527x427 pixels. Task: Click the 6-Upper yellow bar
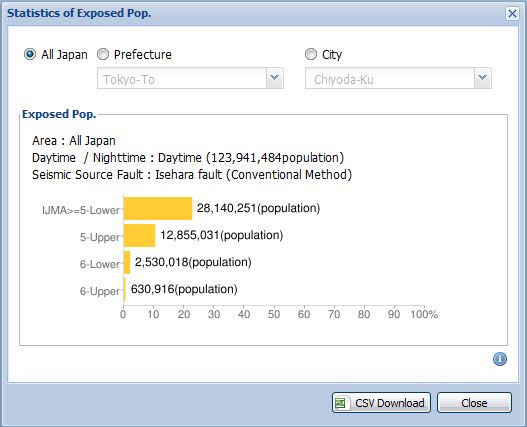coord(125,289)
